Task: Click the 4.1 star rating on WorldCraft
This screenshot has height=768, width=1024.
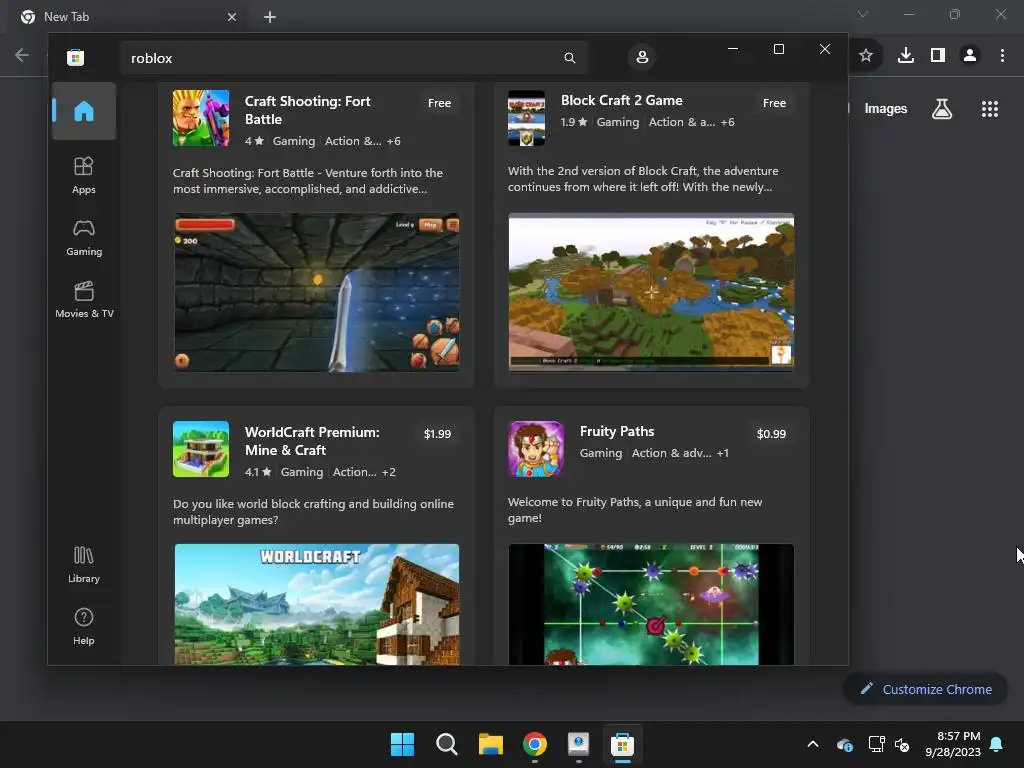Action: tap(258, 472)
